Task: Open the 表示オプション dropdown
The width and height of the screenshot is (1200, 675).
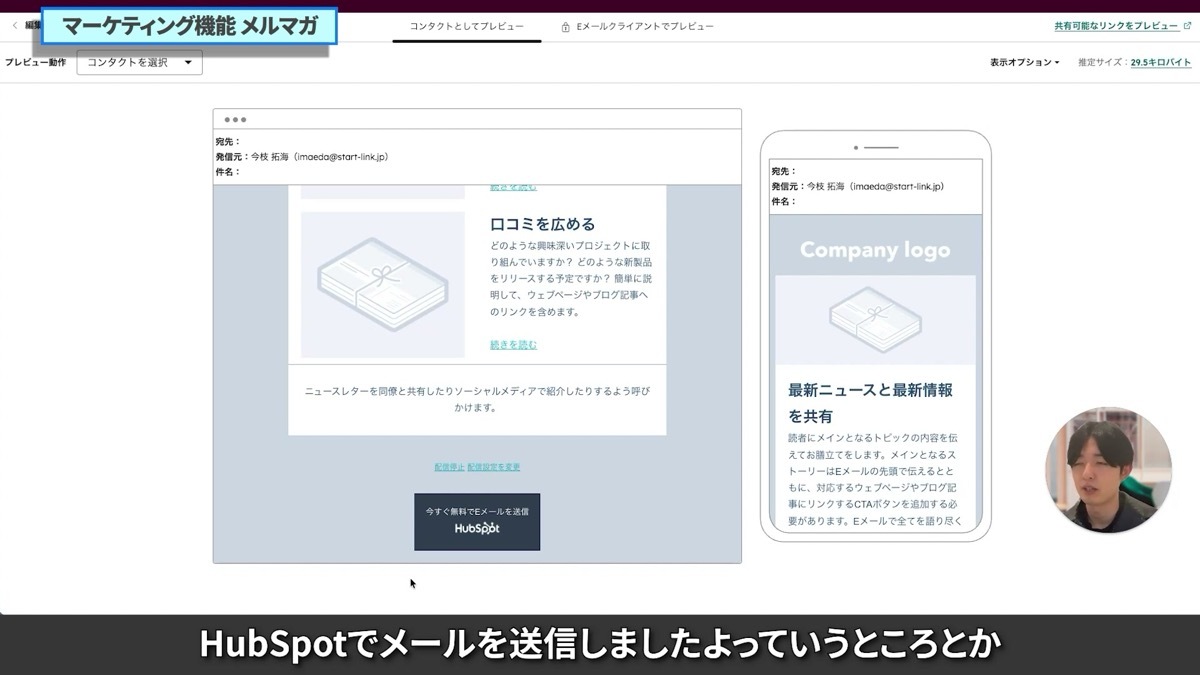Action: click(1022, 62)
